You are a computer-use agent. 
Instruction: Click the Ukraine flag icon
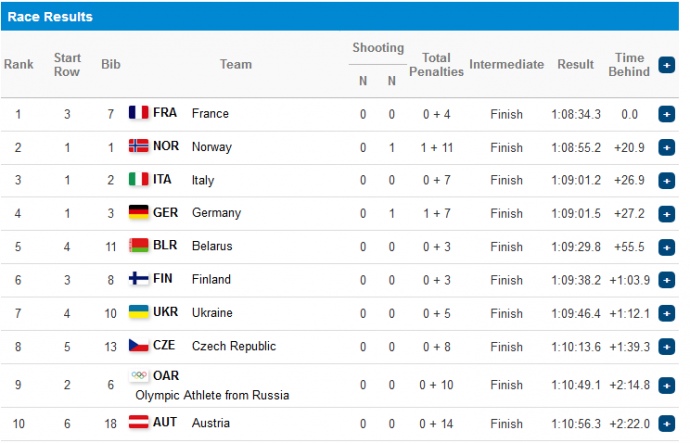point(138,312)
